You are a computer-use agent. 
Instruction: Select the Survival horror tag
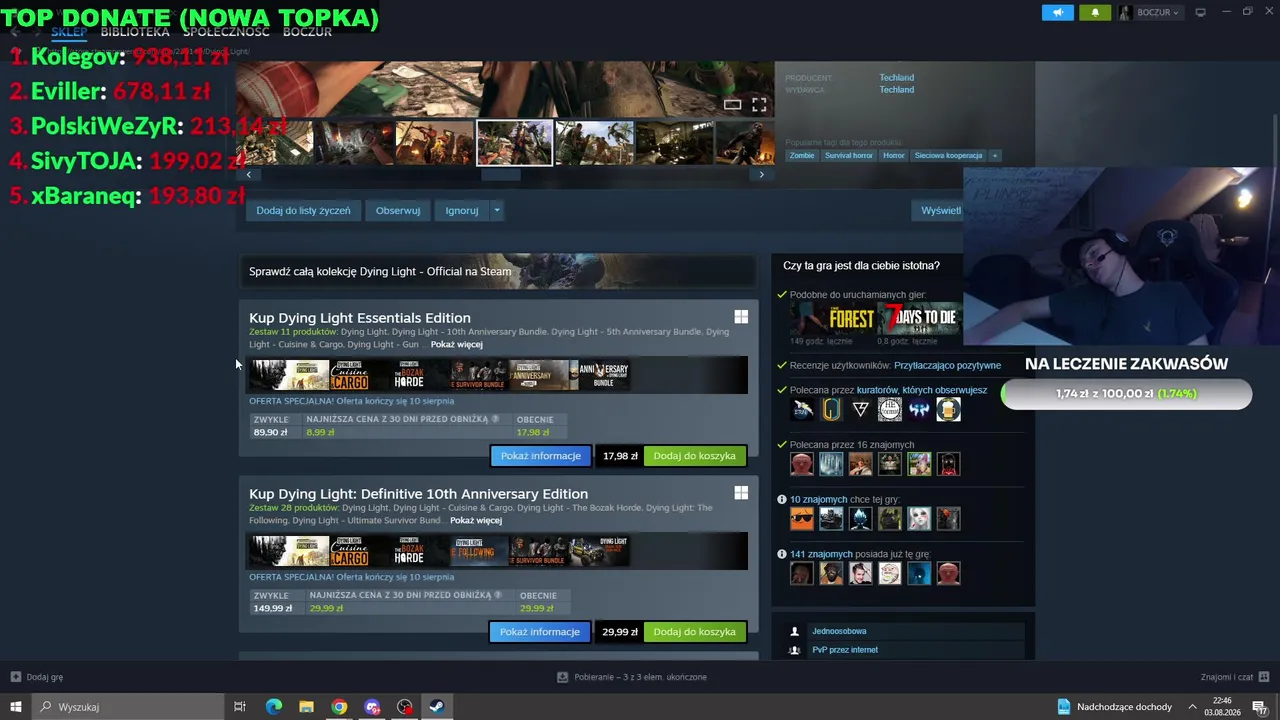point(849,155)
